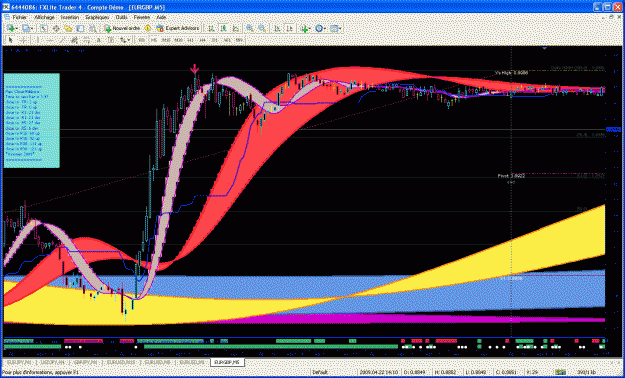Expand the Templates dropdown arrow
The height and width of the screenshot is (378, 625).
tap(339, 28)
